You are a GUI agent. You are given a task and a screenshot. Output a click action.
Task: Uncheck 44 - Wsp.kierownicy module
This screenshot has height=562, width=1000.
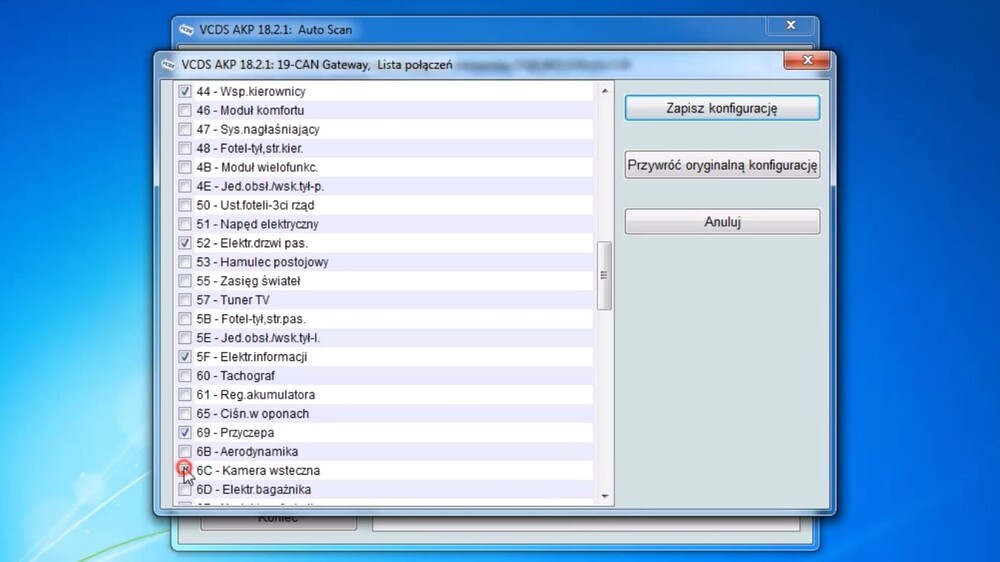coord(185,91)
